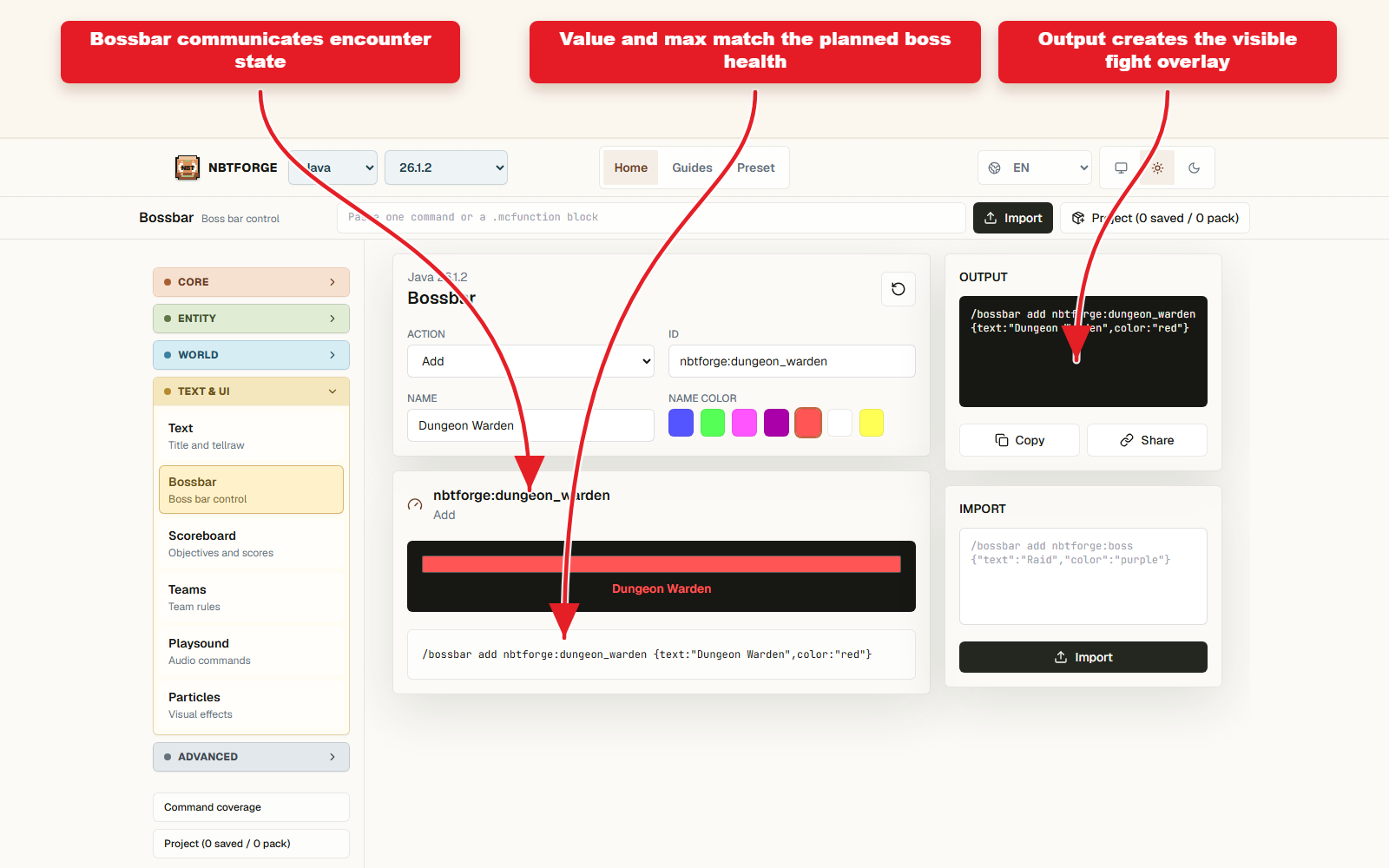
Task: Open the Guides tab
Action: [692, 168]
